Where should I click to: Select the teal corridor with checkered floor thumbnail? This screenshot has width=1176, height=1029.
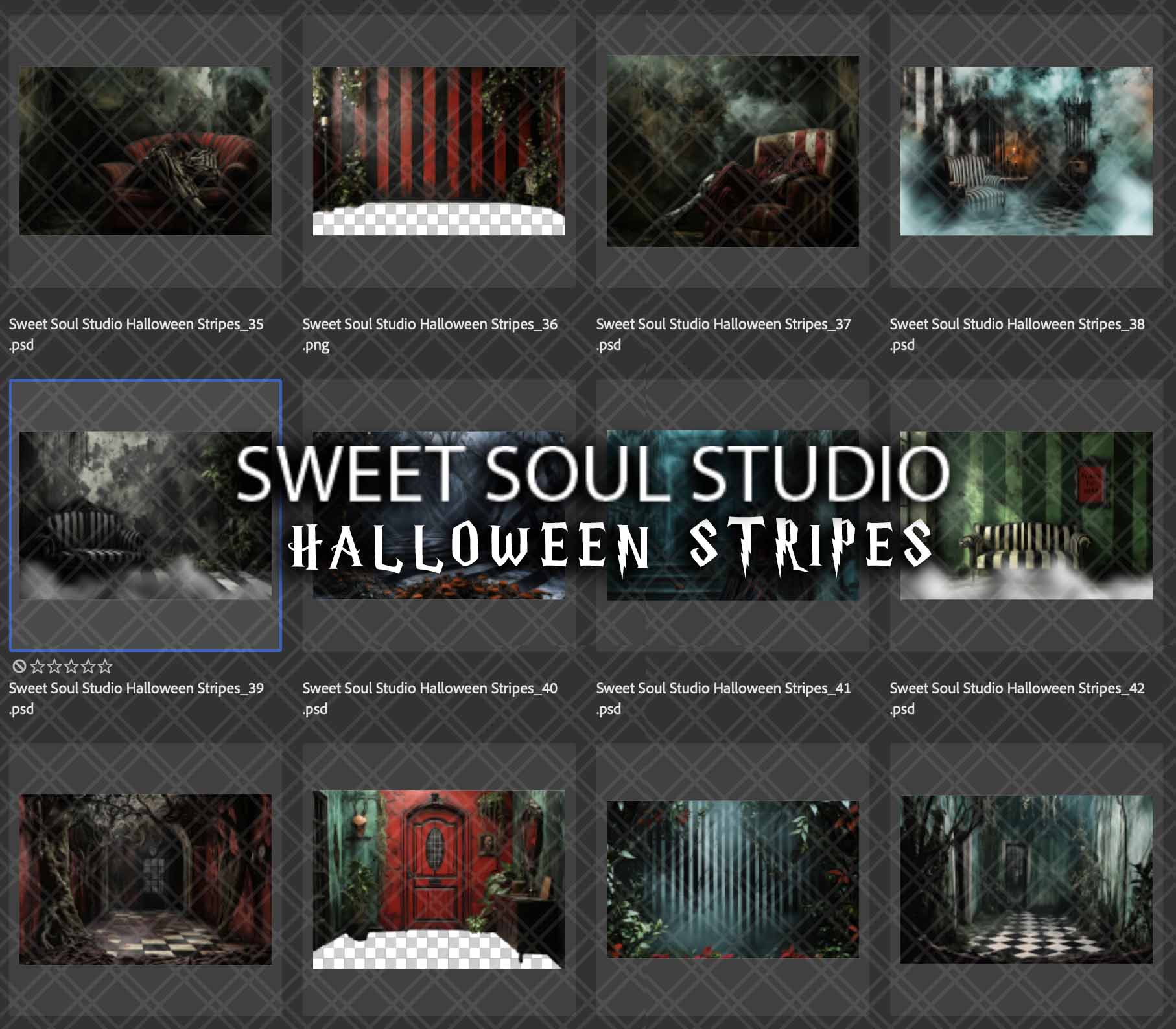tap(1026, 879)
